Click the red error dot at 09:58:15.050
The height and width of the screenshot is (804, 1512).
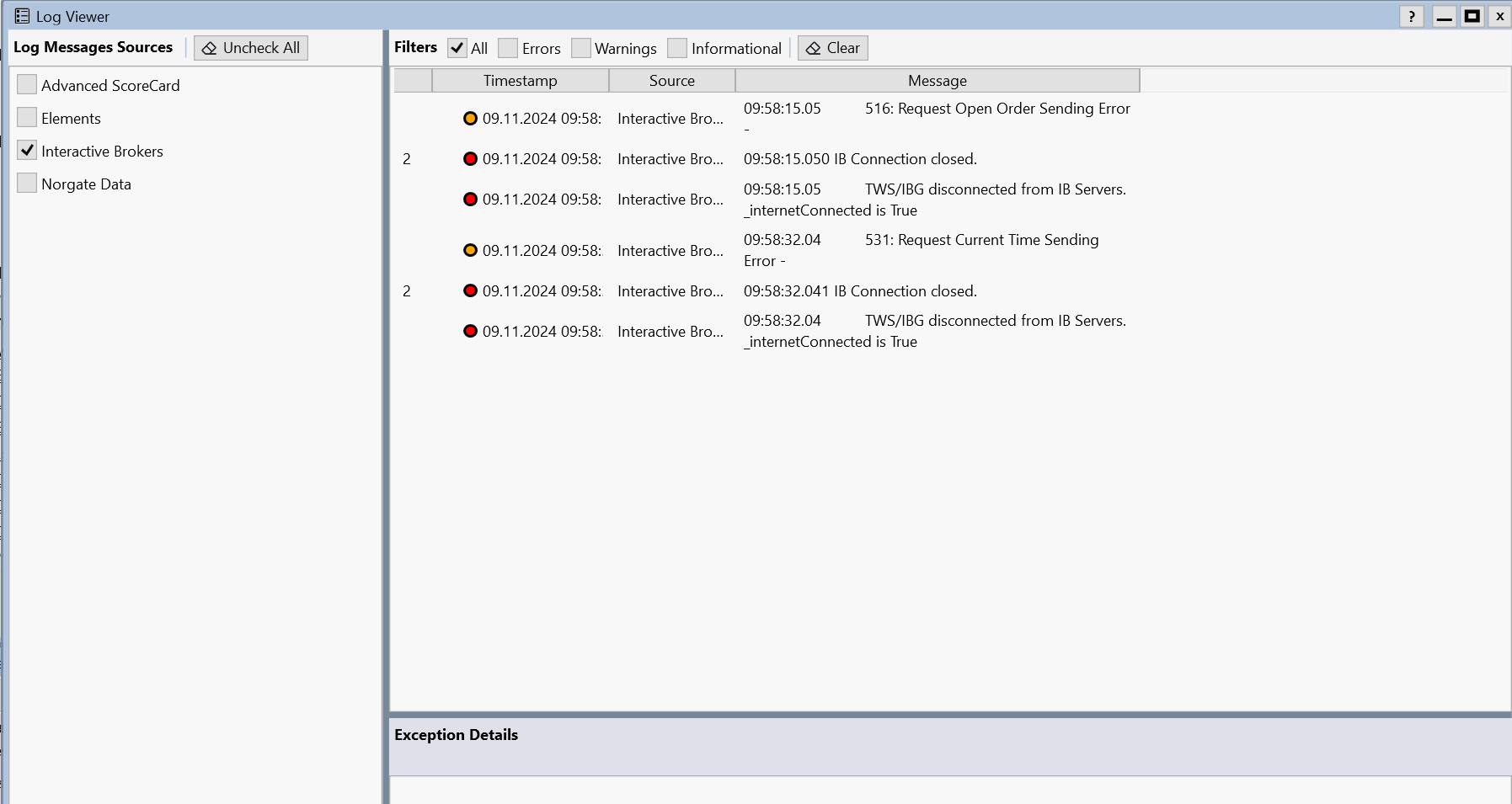pos(470,159)
